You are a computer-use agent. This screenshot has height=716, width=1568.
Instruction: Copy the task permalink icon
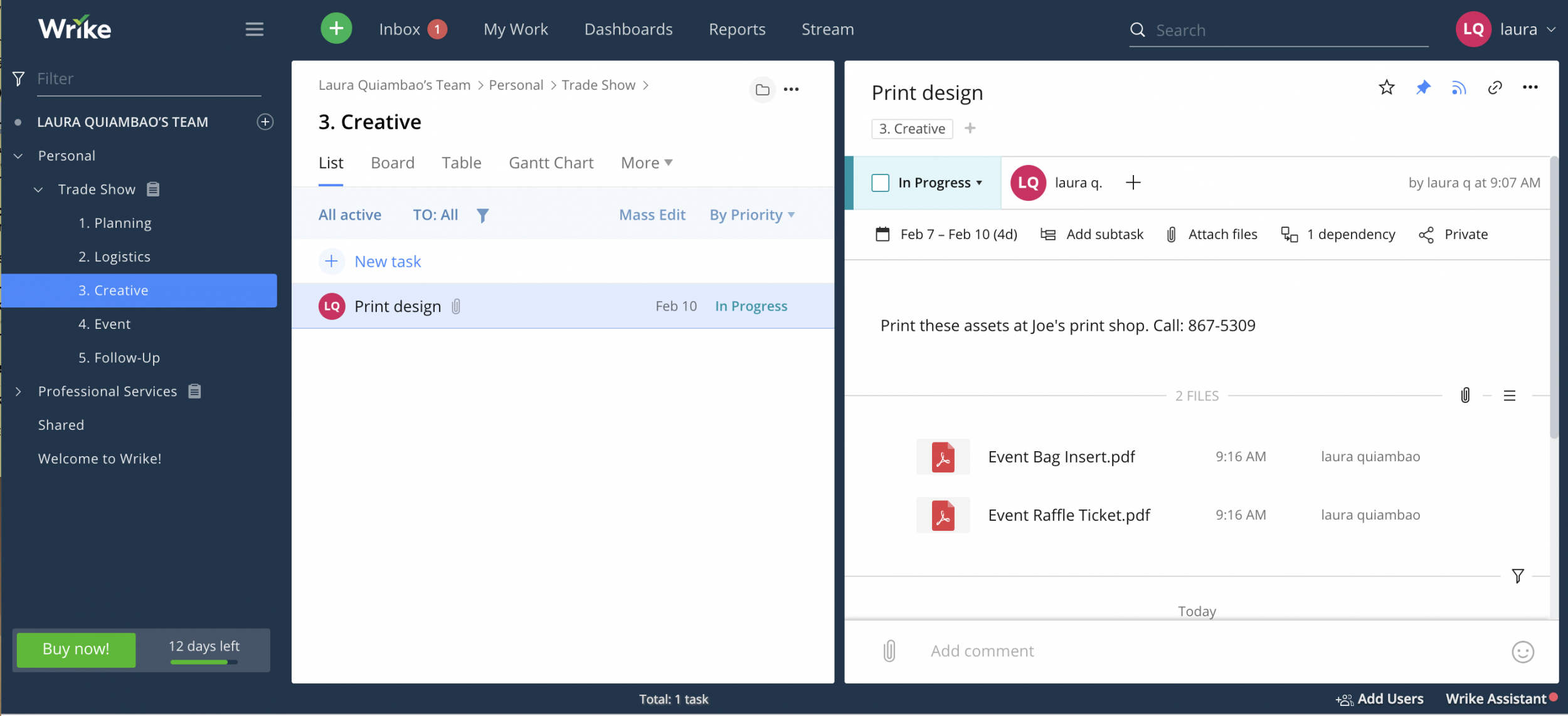point(1495,87)
